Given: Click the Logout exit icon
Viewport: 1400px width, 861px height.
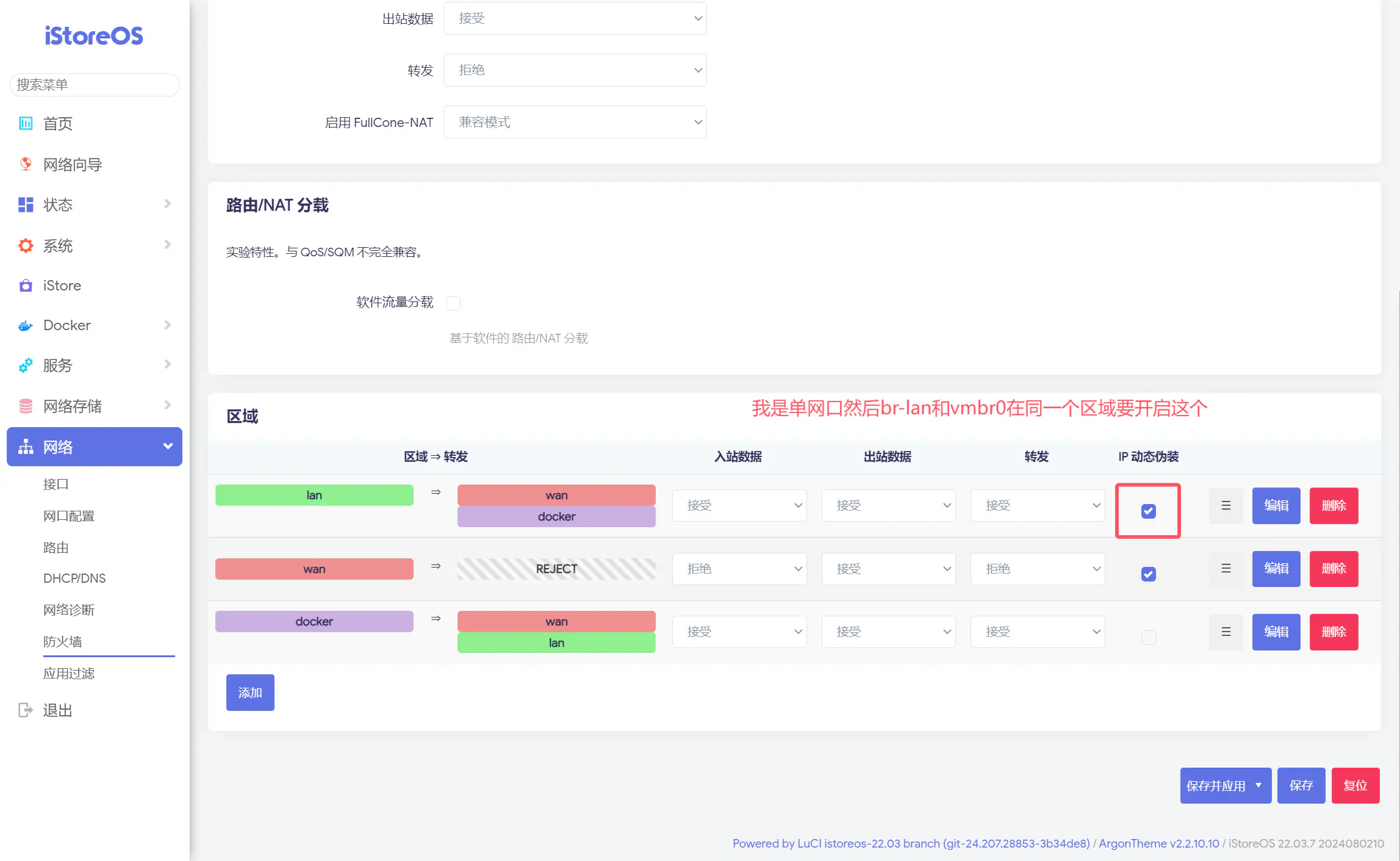Looking at the screenshot, I should pos(26,710).
